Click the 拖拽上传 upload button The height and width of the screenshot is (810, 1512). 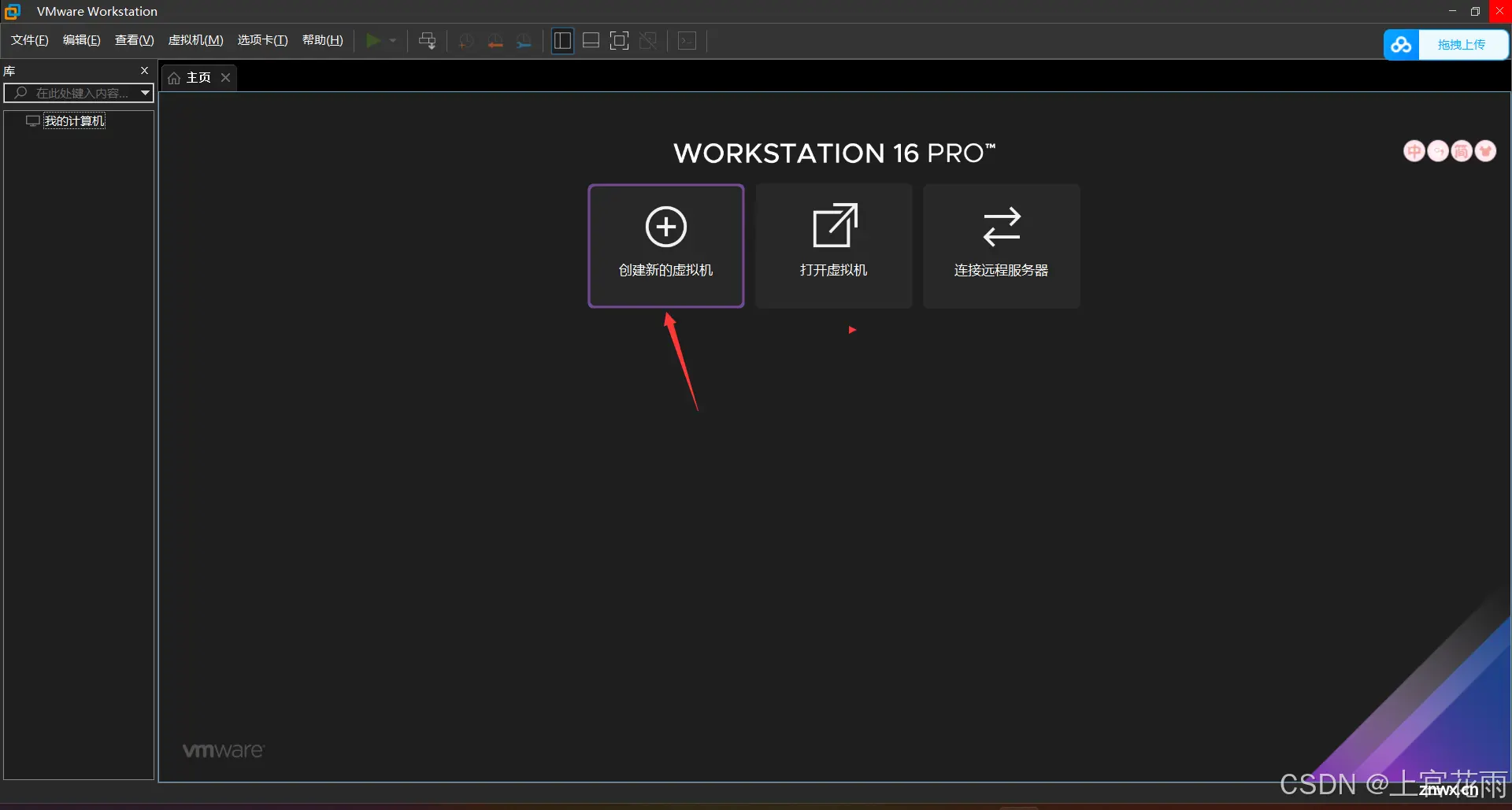pyautogui.click(x=1462, y=45)
